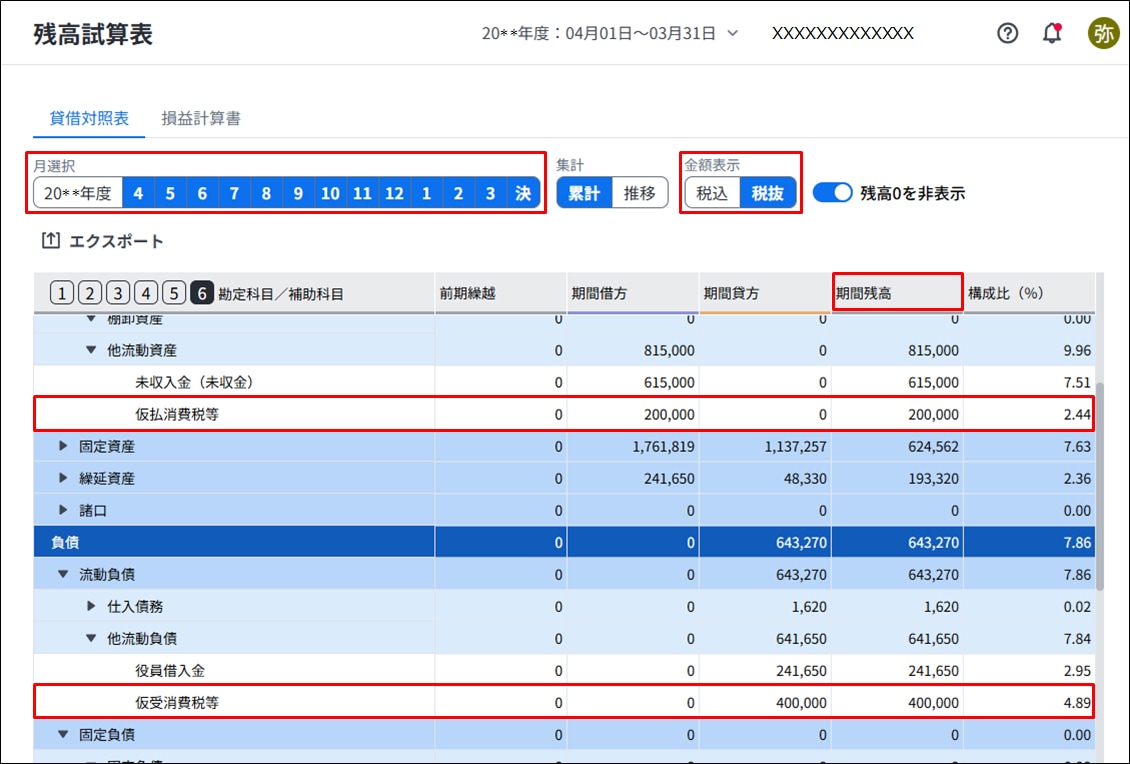
Task: Set hierarchy level 3 button
Action: pos(118,293)
